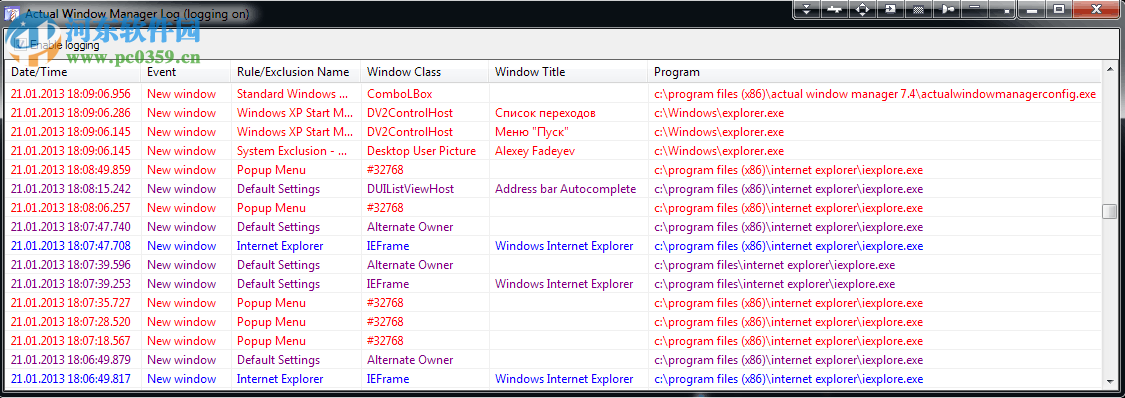Click the checkered transparency title bar button
Viewport: 1125px width, 398px height.
(x=918, y=9)
